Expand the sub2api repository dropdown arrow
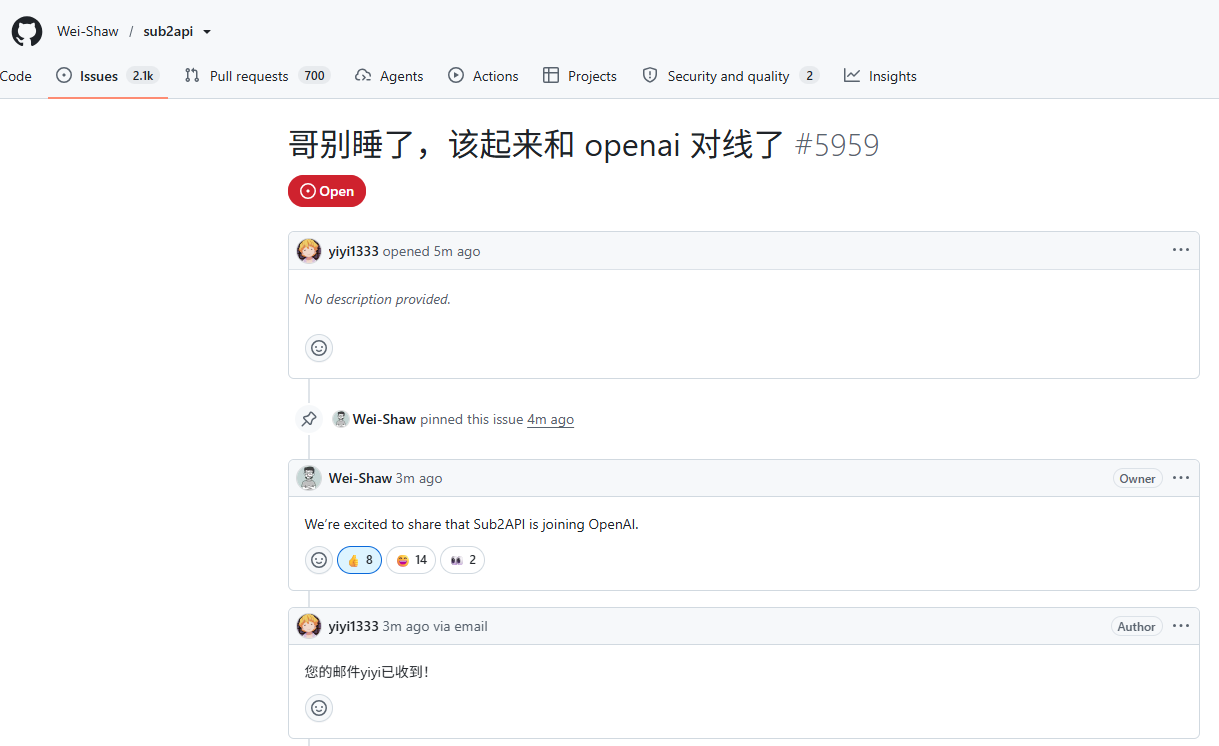 pos(207,32)
